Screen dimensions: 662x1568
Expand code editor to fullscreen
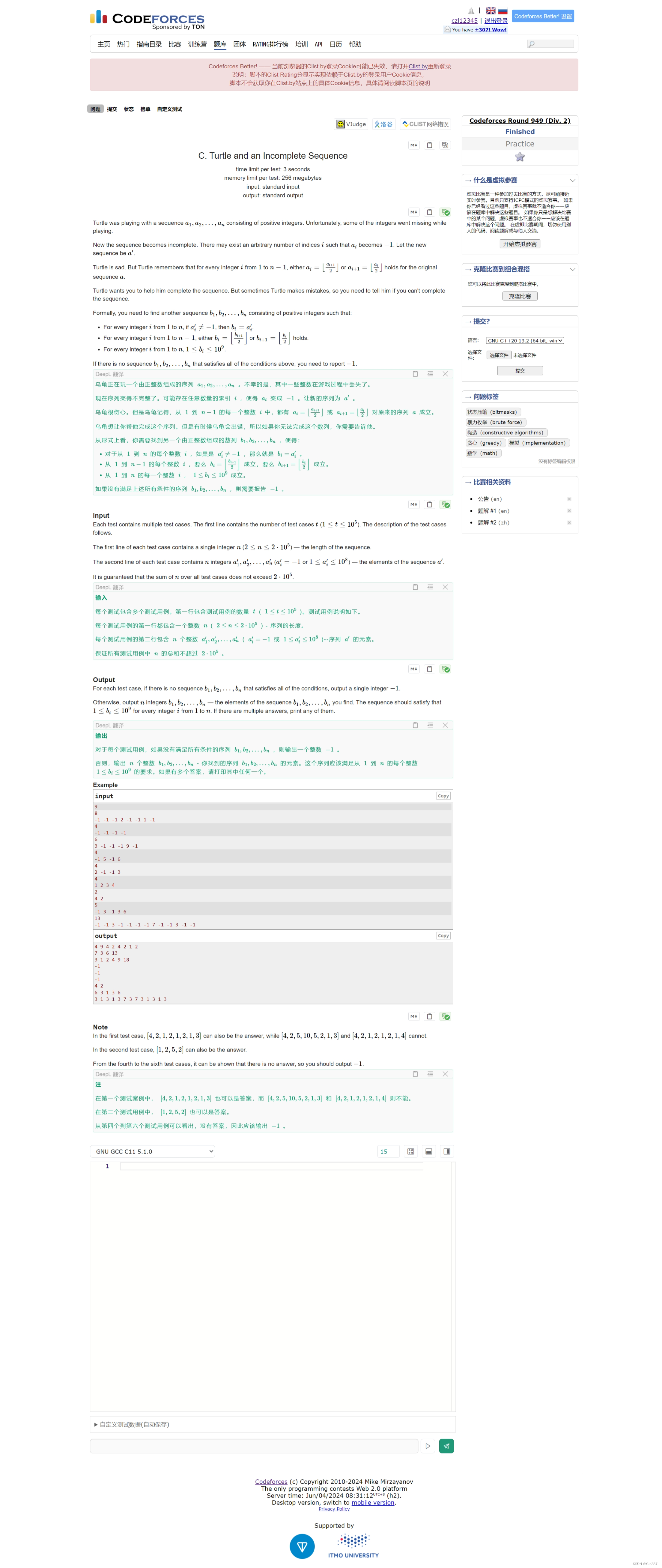411,1151
